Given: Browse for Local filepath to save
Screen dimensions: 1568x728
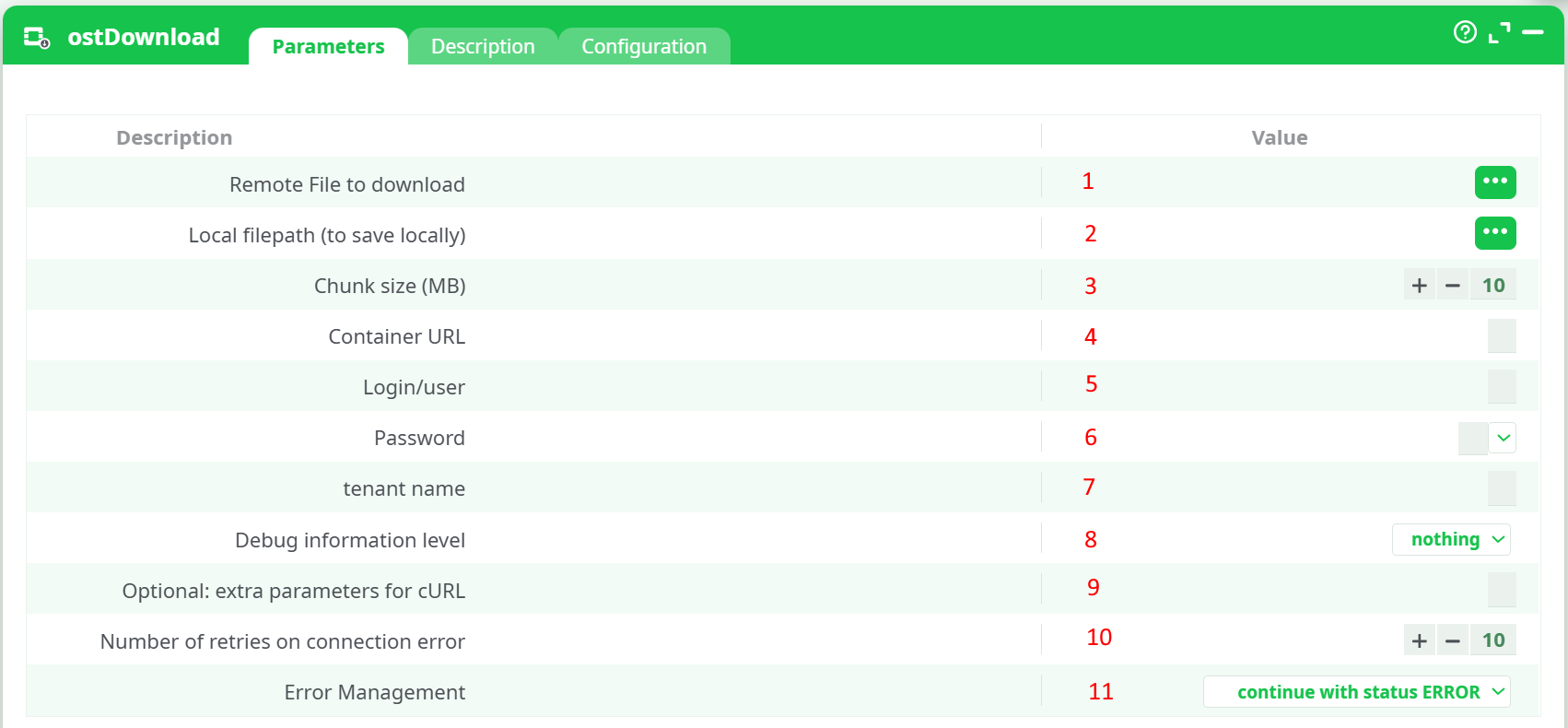Looking at the screenshot, I should (1494, 233).
